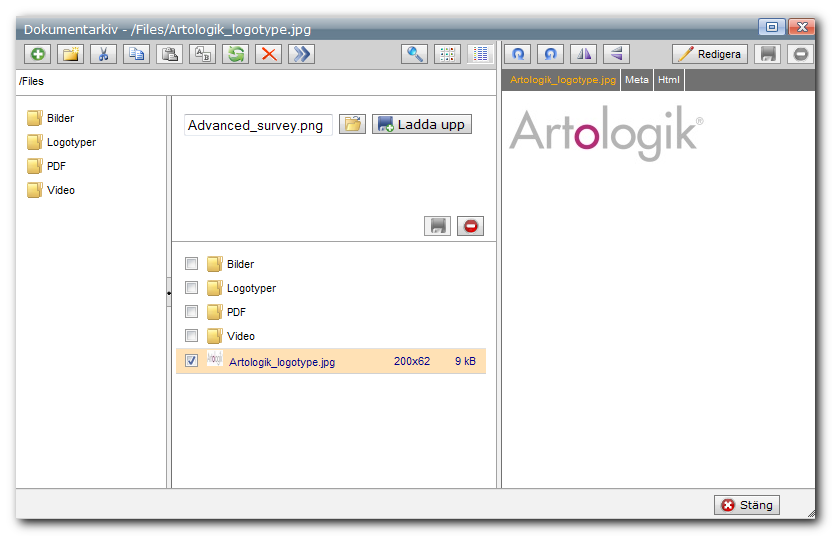Uncheck the Artologik_logotype.jpg checkbox
832x536 pixels.
[192, 361]
